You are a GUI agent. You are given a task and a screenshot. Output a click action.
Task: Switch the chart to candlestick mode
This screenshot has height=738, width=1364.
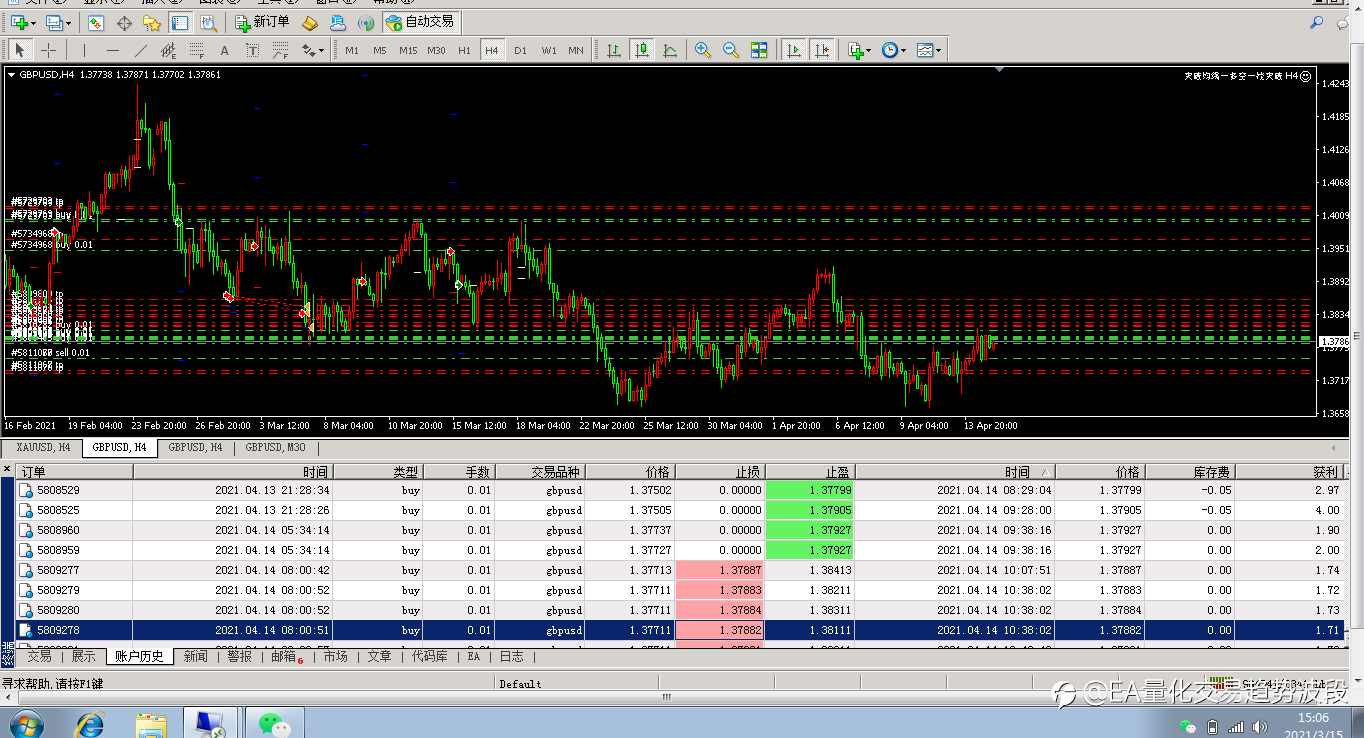click(x=641, y=50)
